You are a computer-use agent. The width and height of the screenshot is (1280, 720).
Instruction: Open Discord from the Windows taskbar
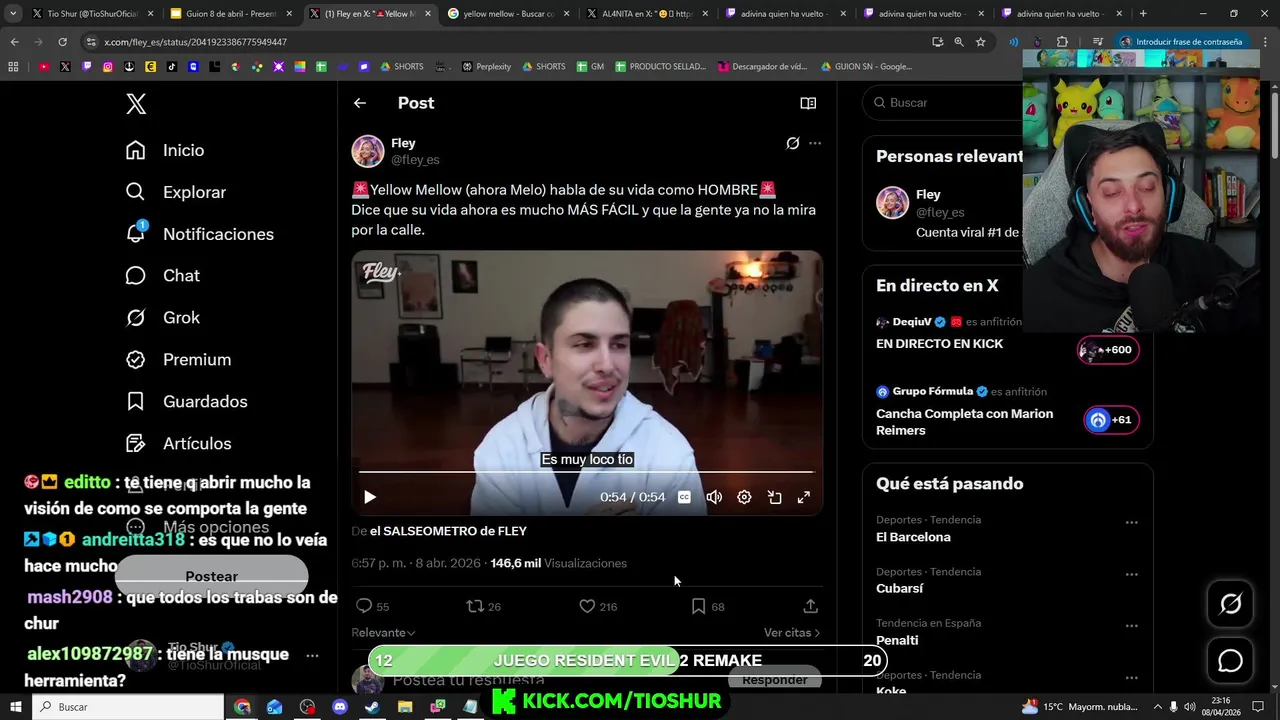point(339,707)
